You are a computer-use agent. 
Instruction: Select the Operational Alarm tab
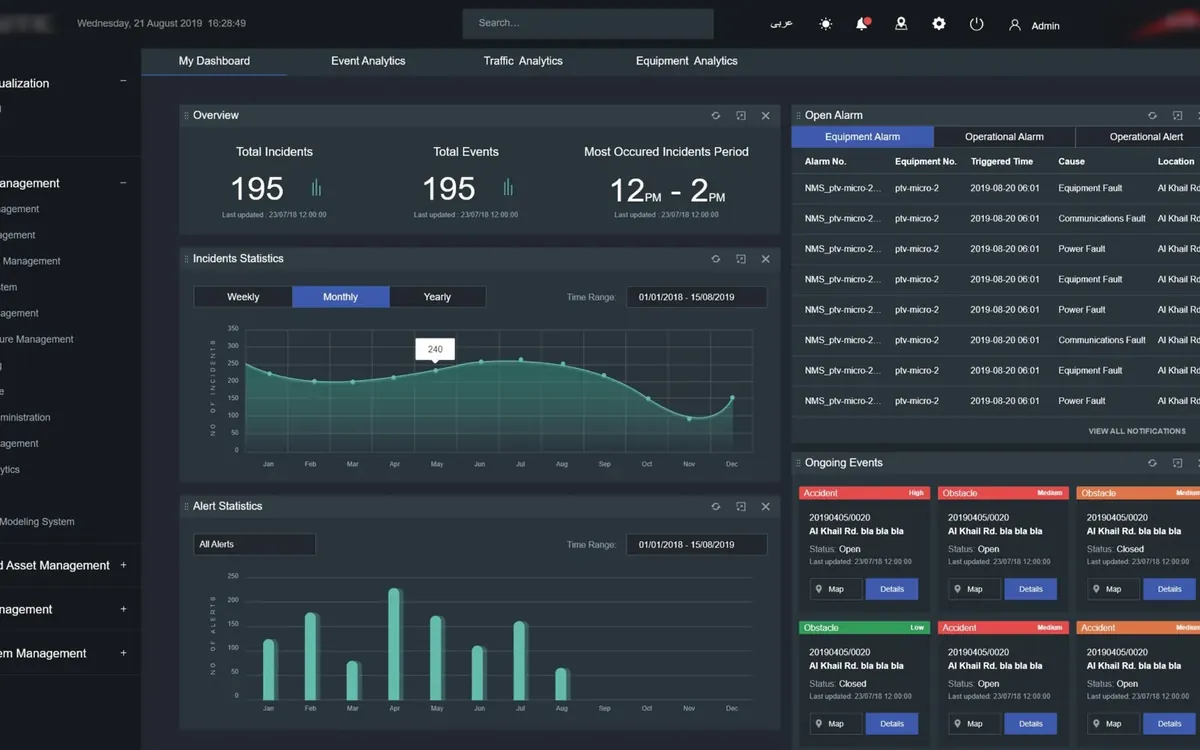click(x=1004, y=137)
